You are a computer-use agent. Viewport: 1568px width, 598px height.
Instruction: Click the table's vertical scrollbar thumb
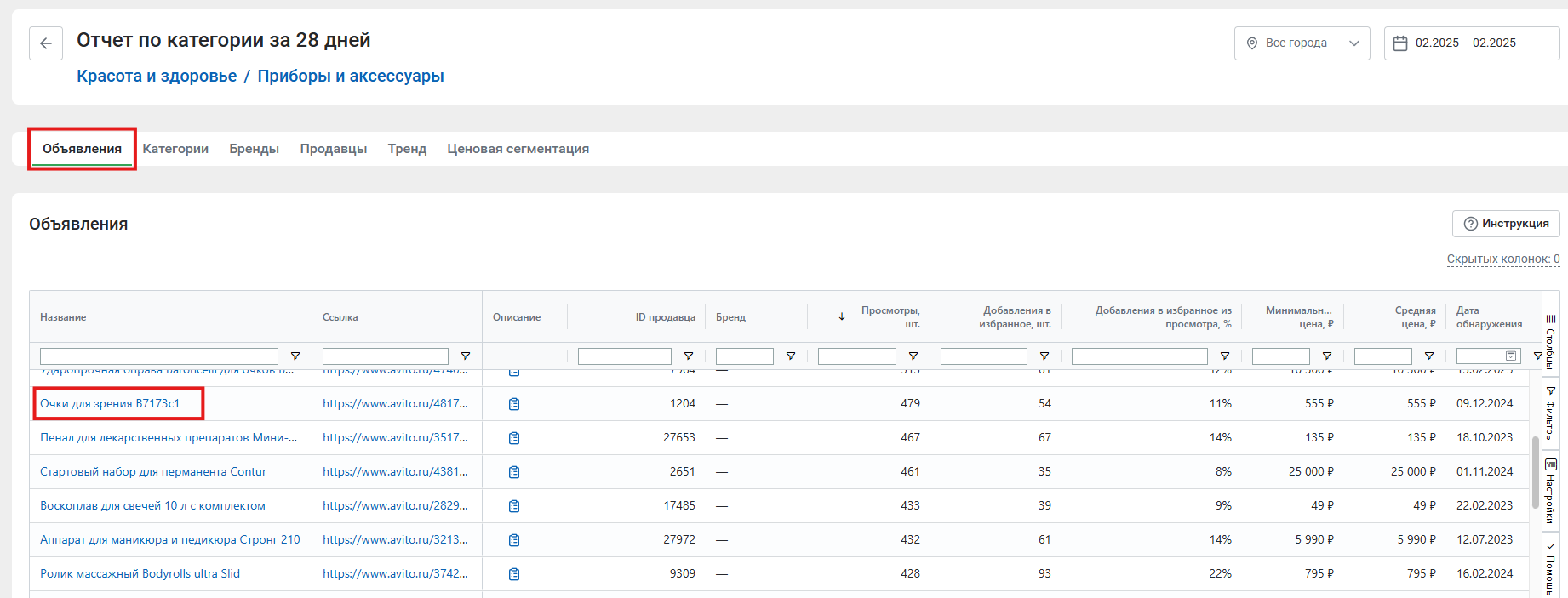point(1535,472)
